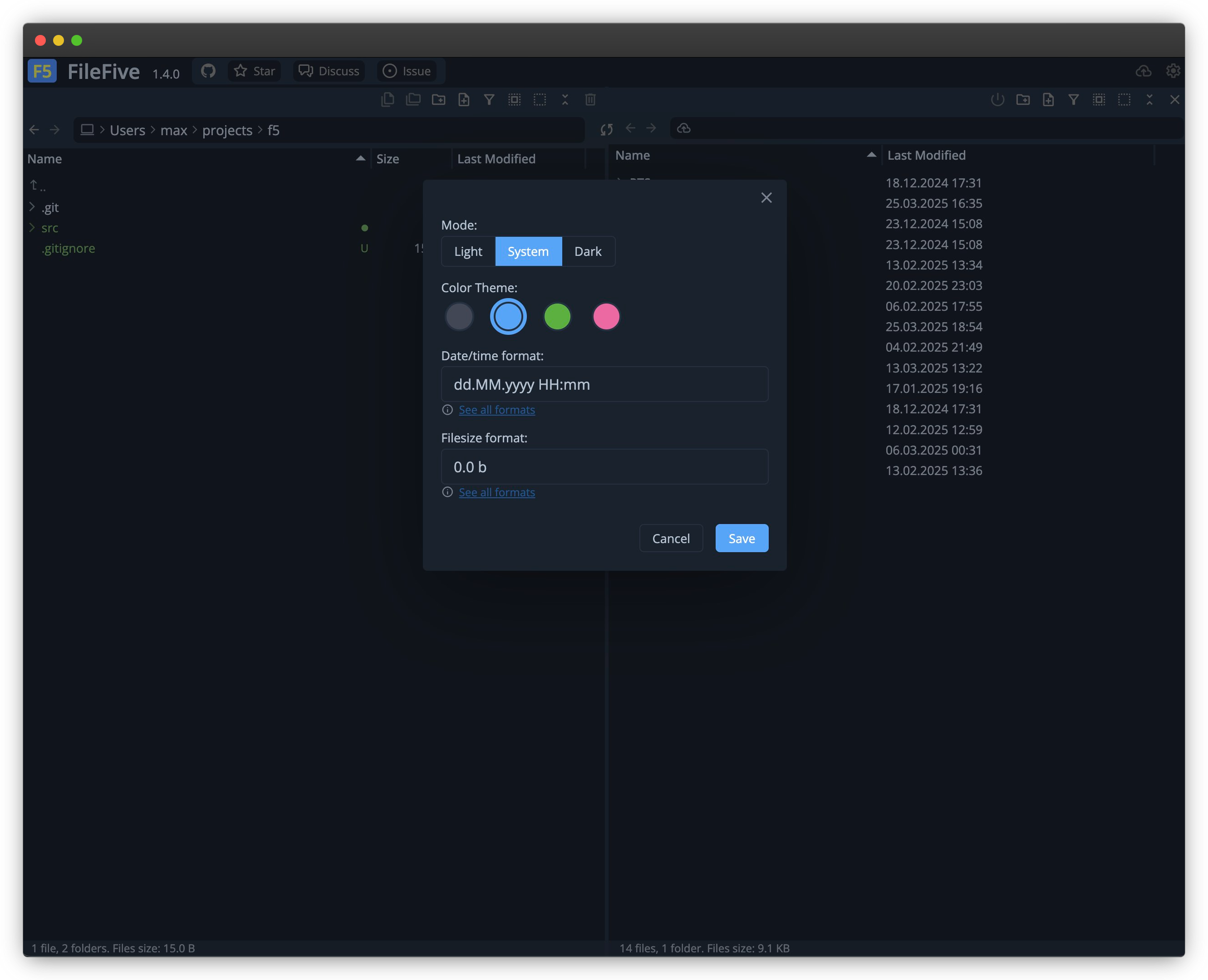
Task: Open filter in right panel toolbar
Action: (1074, 100)
